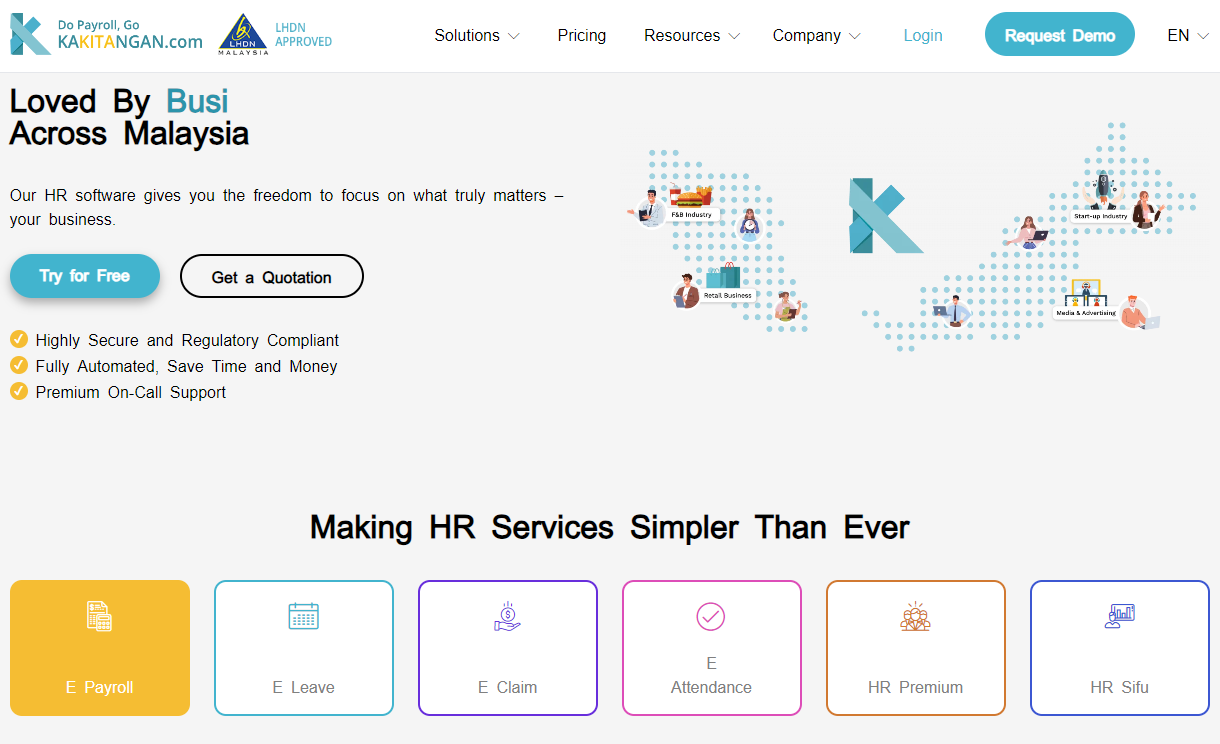Image resolution: width=1220 pixels, height=744 pixels.
Task: Click the Login link
Action: [923, 35]
